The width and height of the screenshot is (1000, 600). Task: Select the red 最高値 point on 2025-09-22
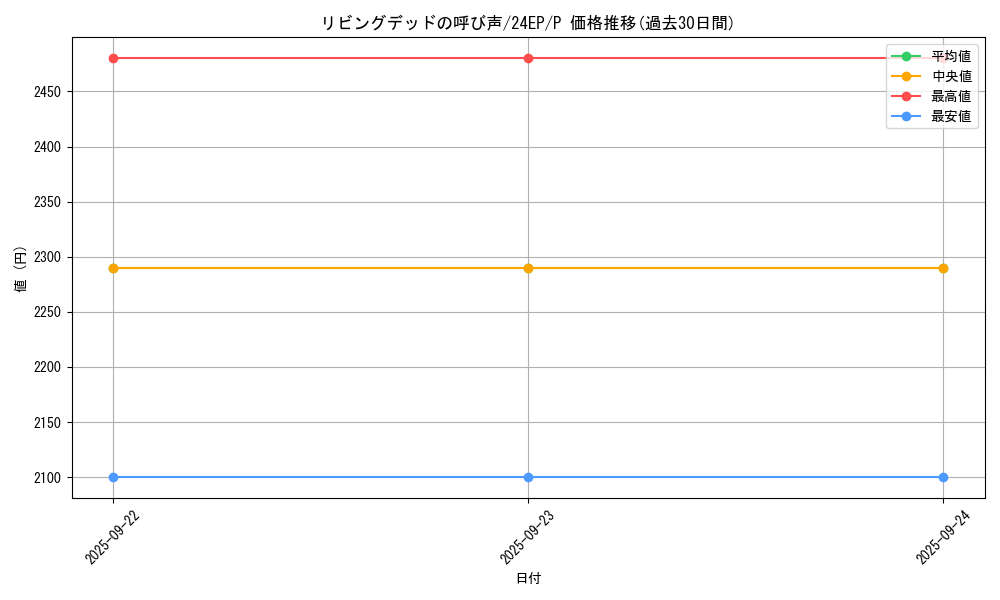tap(113, 58)
